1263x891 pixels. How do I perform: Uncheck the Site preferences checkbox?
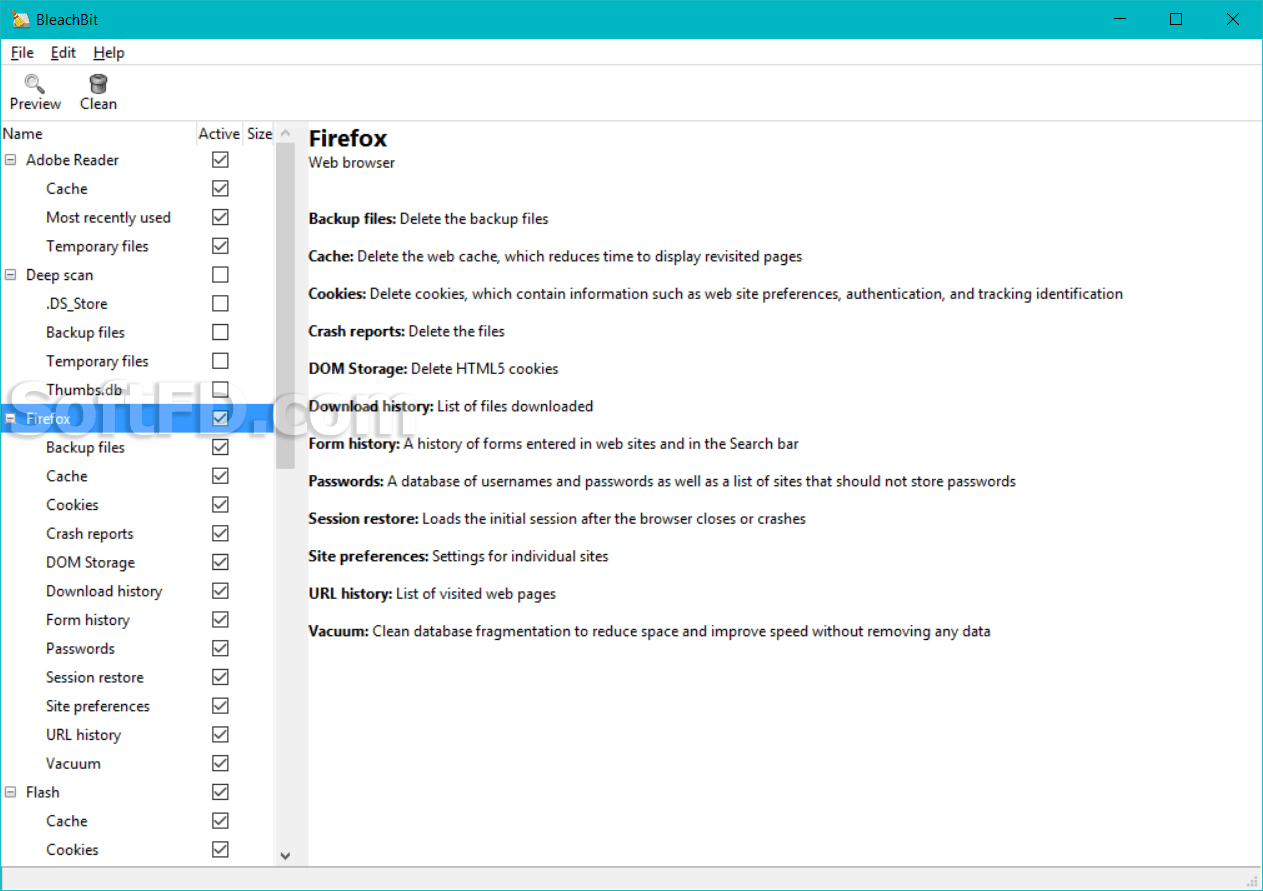(220, 706)
